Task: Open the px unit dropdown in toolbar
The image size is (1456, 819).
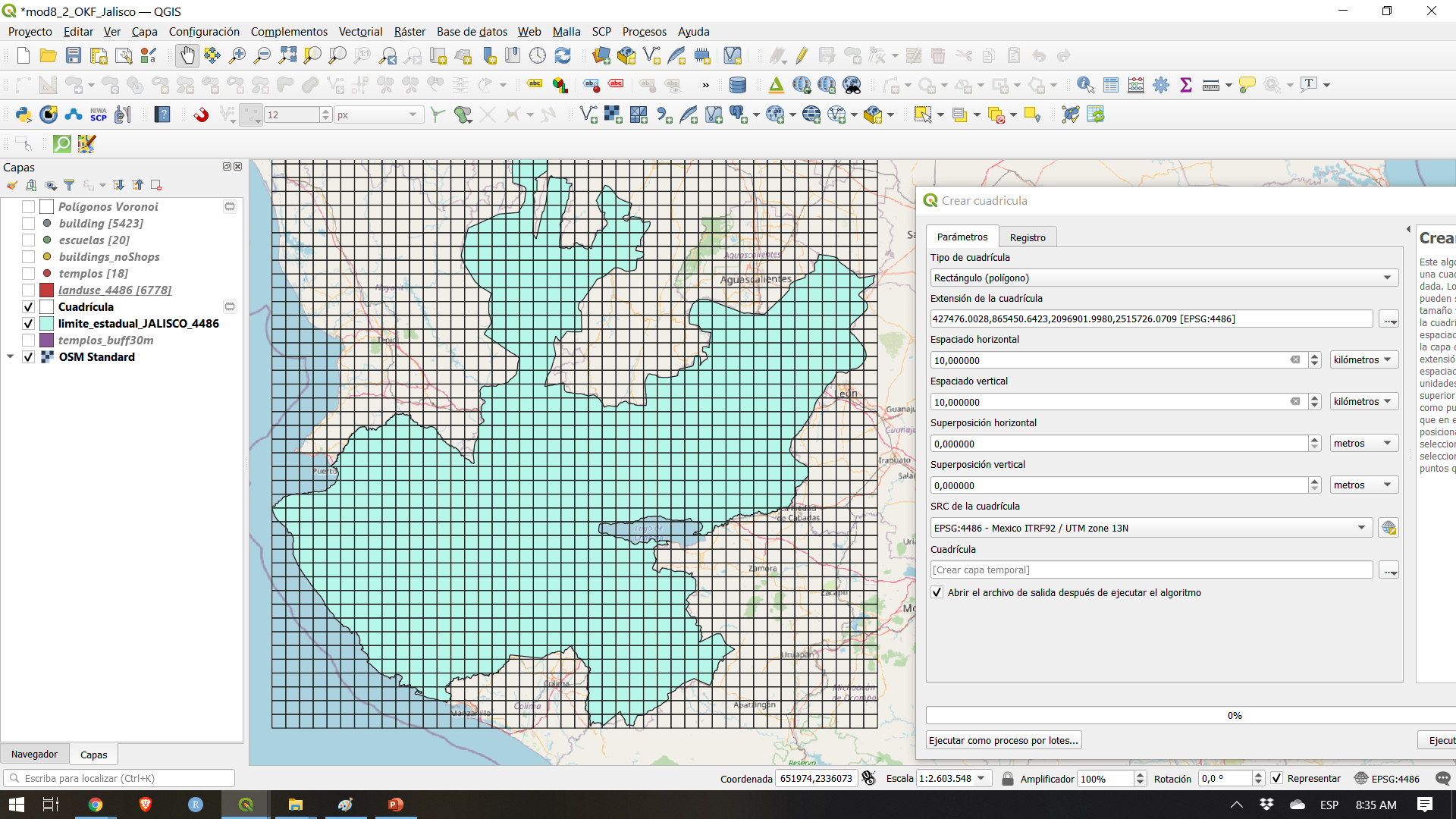Action: point(377,115)
